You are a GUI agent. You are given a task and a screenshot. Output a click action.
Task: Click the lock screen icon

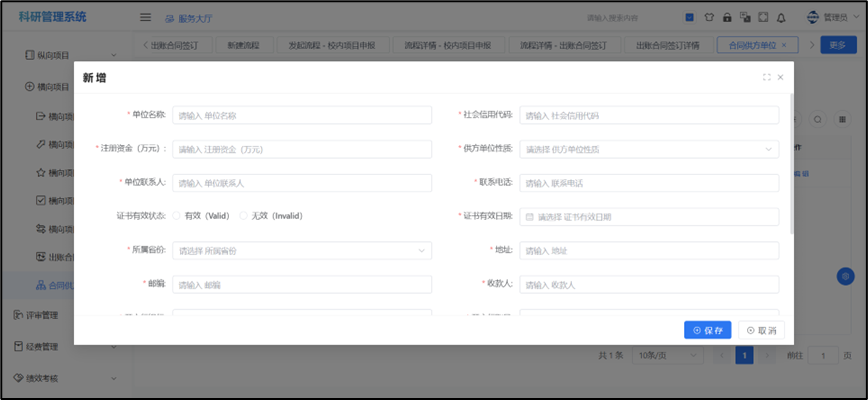click(727, 17)
